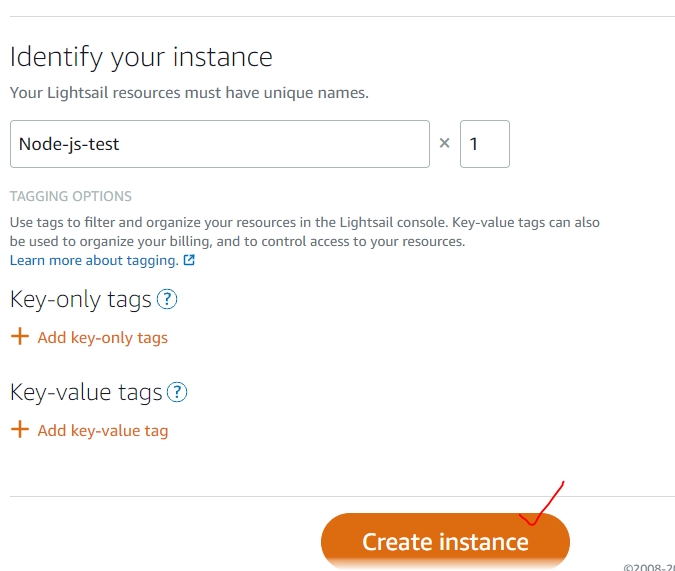Click the TAGGING OPTIONS label
Viewport: 675px width, 571px height.
pos(71,196)
